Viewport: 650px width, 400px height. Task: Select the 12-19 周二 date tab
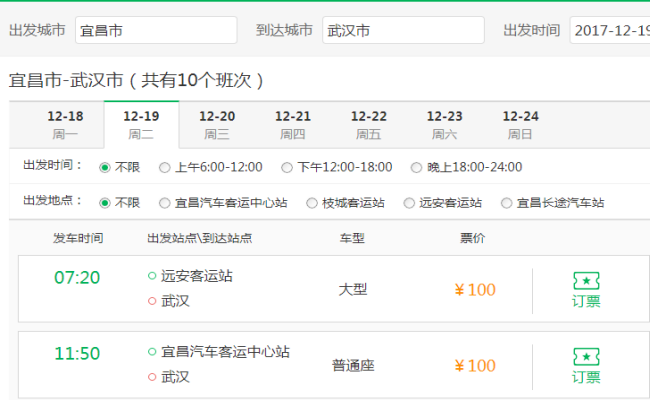pyautogui.click(x=141, y=125)
